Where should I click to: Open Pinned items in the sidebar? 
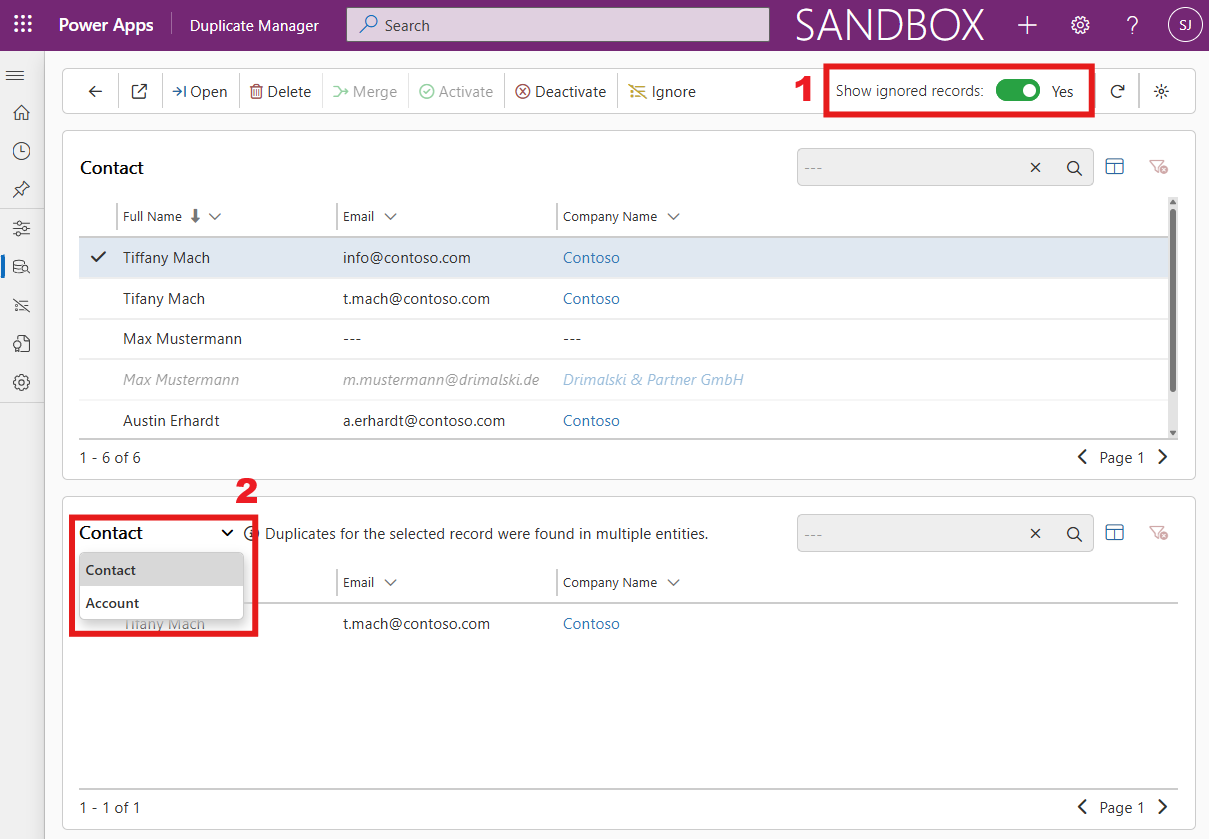[21, 189]
